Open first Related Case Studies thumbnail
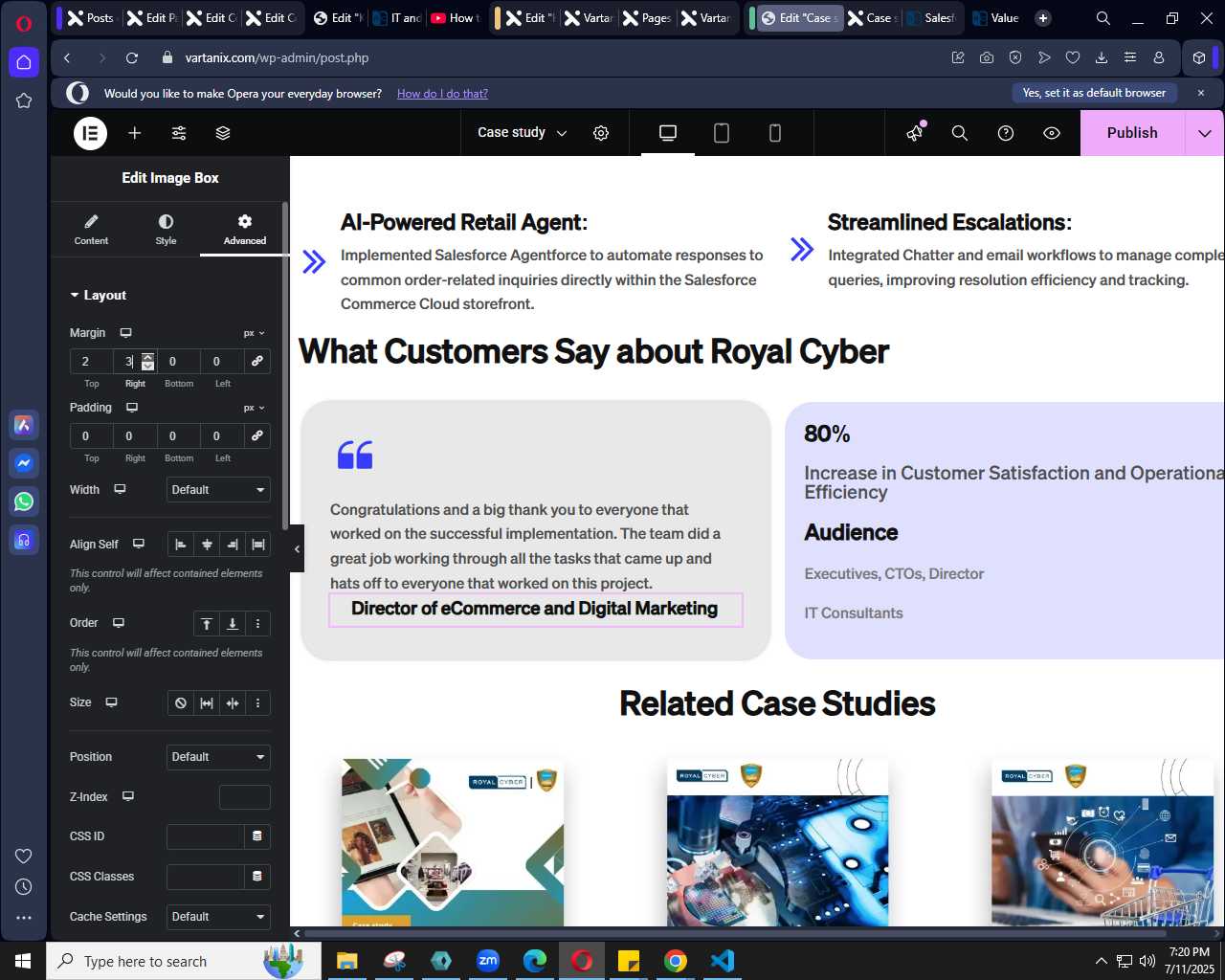Image resolution: width=1225 pixels, height=980 pixels. coord(453,842)
